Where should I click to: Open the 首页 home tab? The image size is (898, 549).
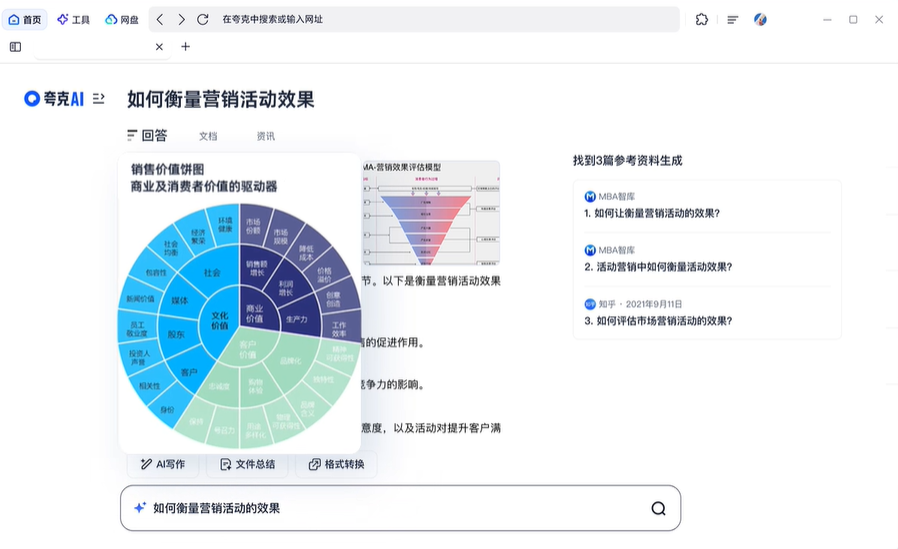pyautogui.click(x=25, y=19)
